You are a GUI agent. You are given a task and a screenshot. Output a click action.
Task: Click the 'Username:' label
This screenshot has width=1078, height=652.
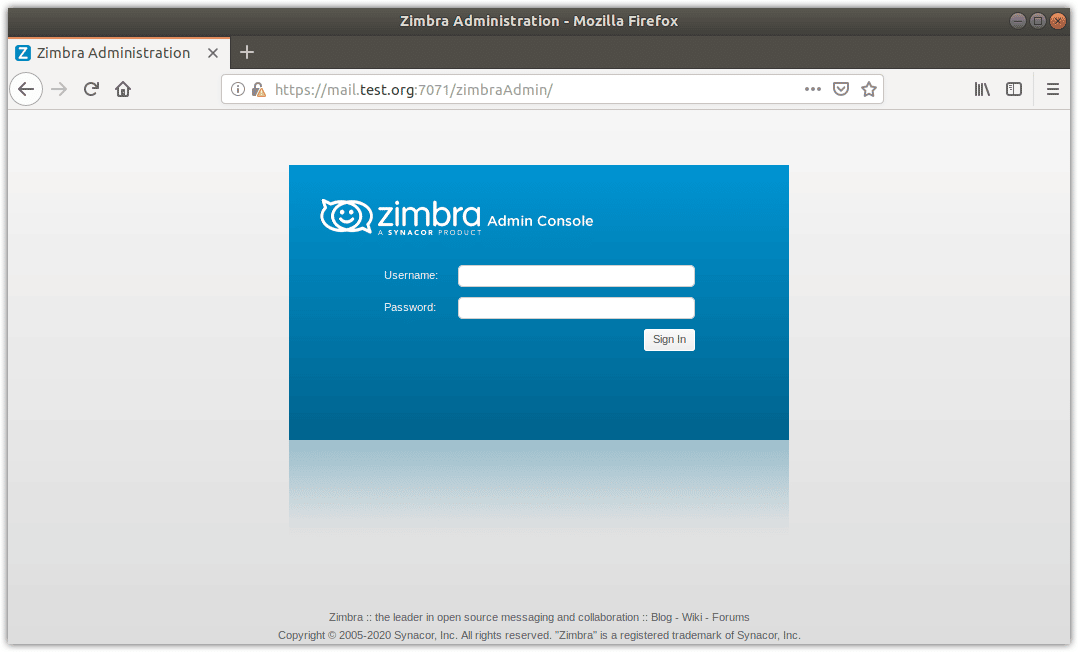[x=411, y=275]
